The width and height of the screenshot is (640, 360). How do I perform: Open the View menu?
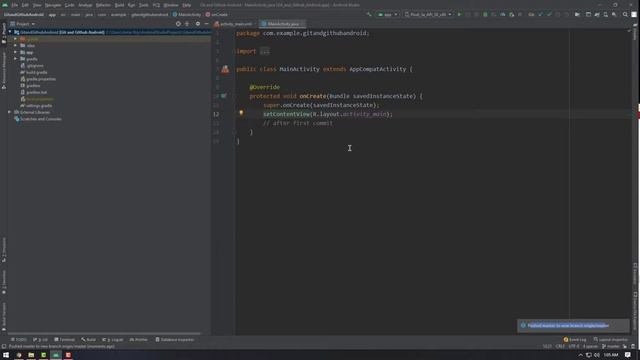(37, 5)
